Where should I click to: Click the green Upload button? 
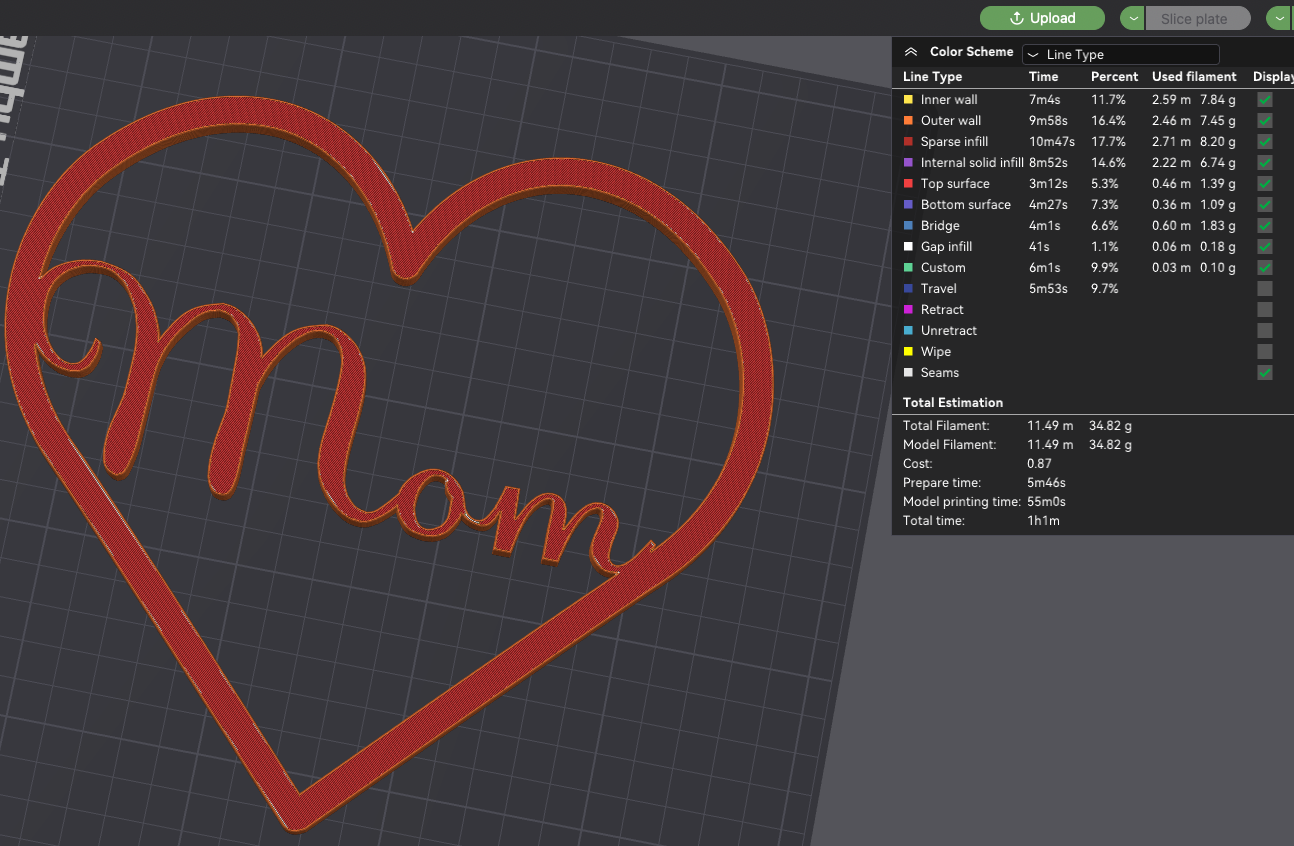[1042, 18]
